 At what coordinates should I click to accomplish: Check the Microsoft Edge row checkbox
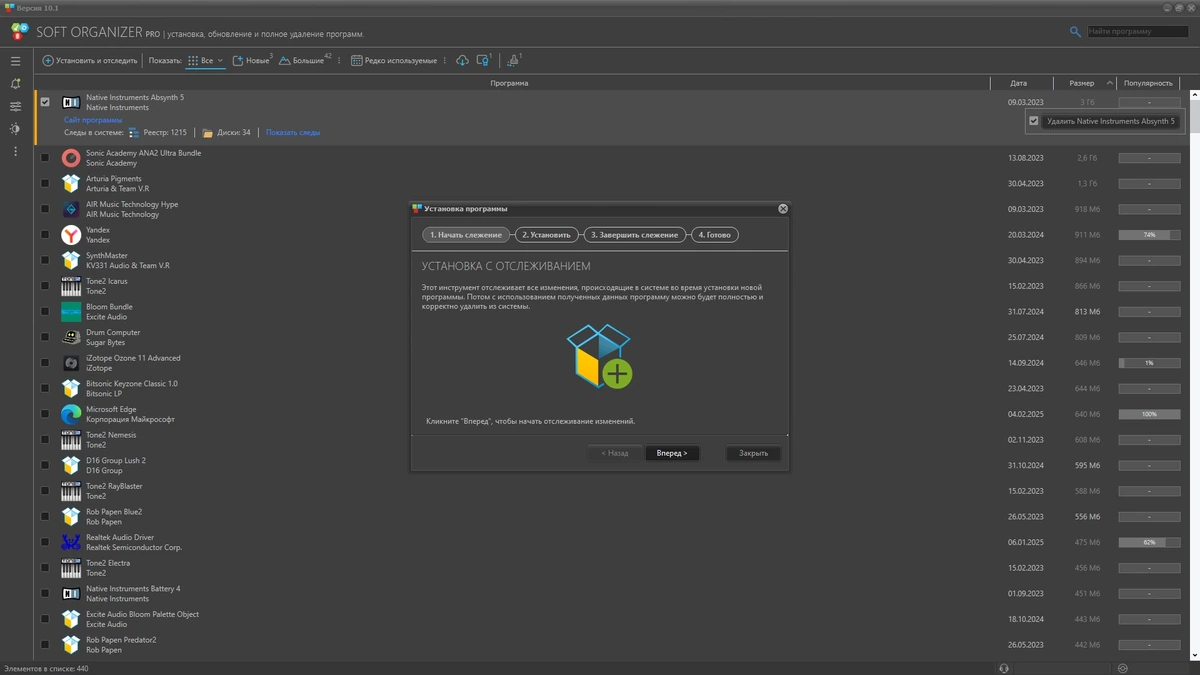click(x=44, y=414)
